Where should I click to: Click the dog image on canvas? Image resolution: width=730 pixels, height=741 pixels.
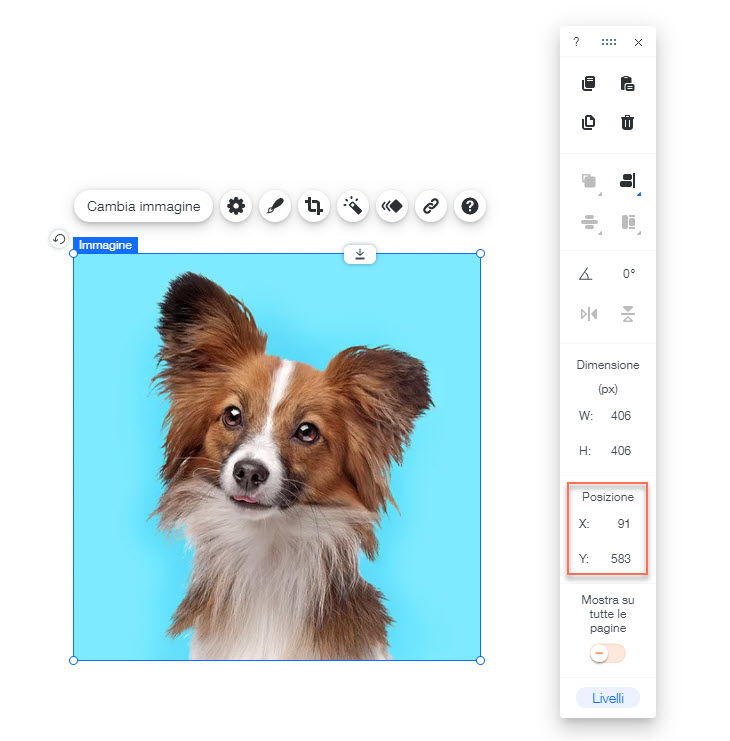tap(277, 457)
